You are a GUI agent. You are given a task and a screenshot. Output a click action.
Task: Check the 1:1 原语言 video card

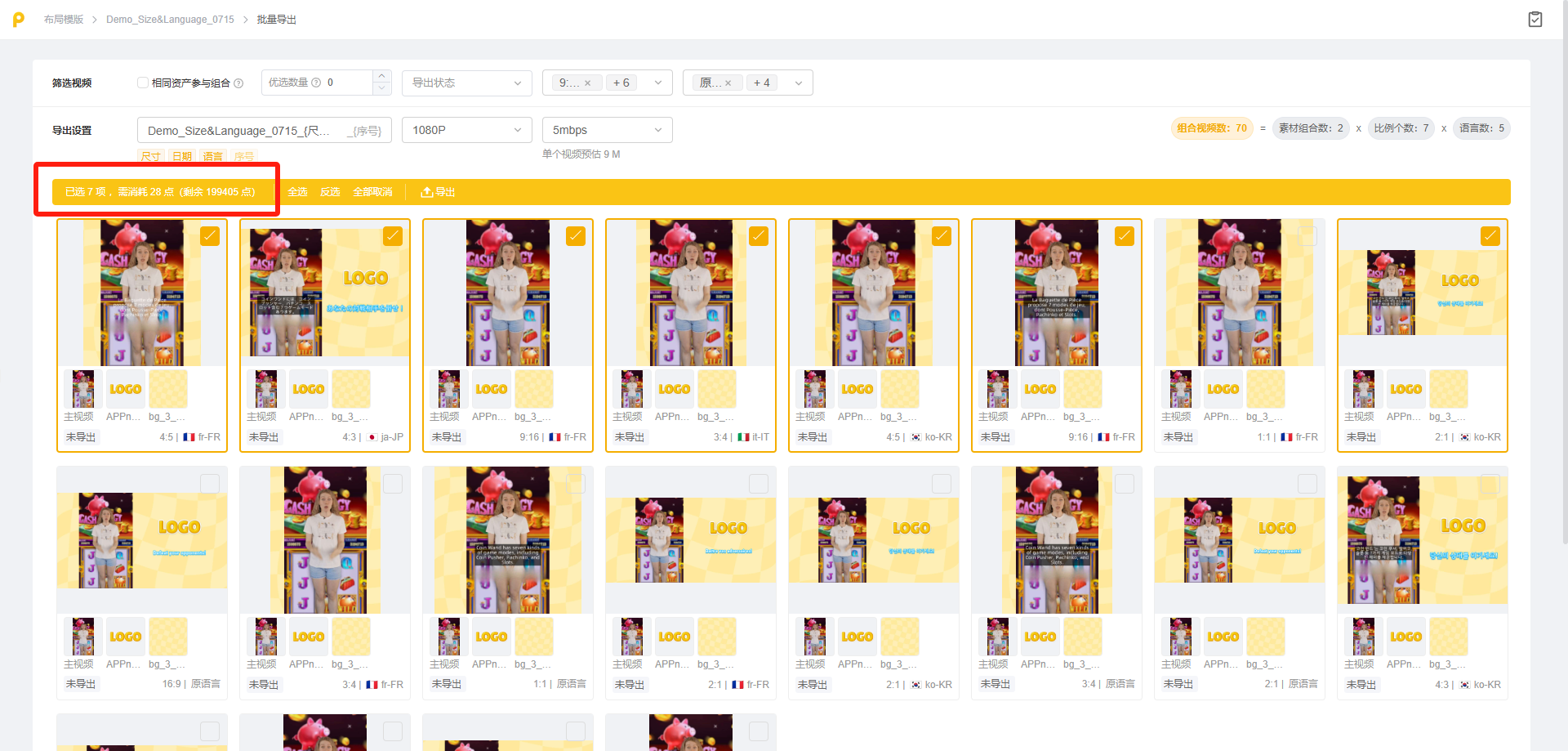[x=576, y=484]
